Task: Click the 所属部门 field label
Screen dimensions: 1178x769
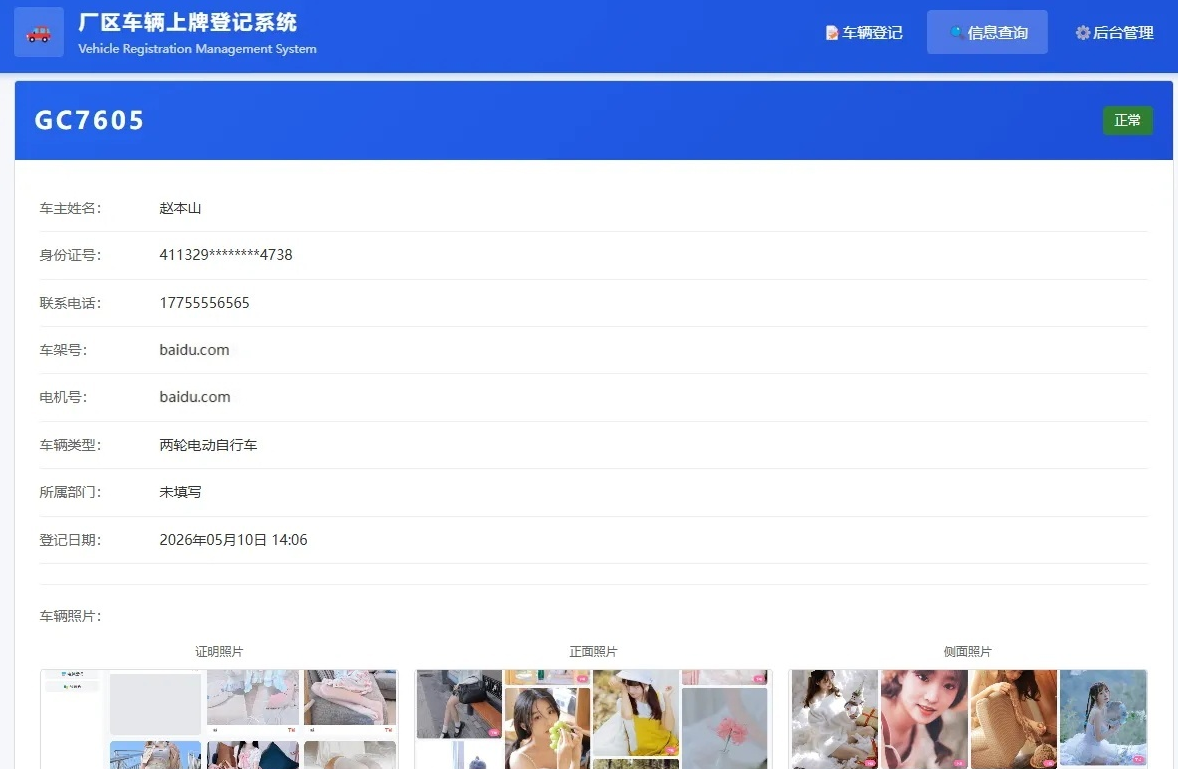Action: 70,493
